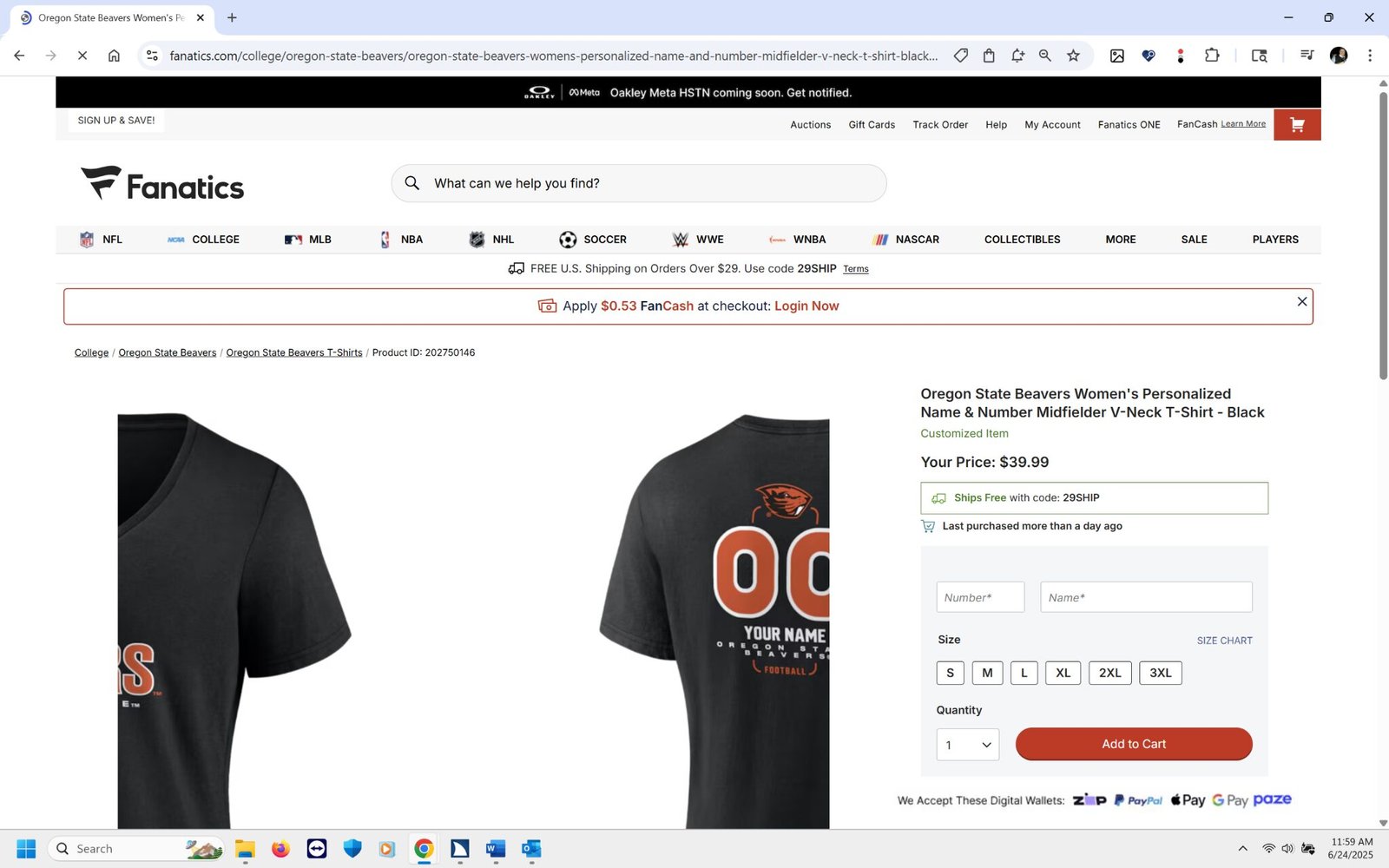Viewport: 1389px width, 868px height.
Task: Click the Number input field
Action: point(980,597)
